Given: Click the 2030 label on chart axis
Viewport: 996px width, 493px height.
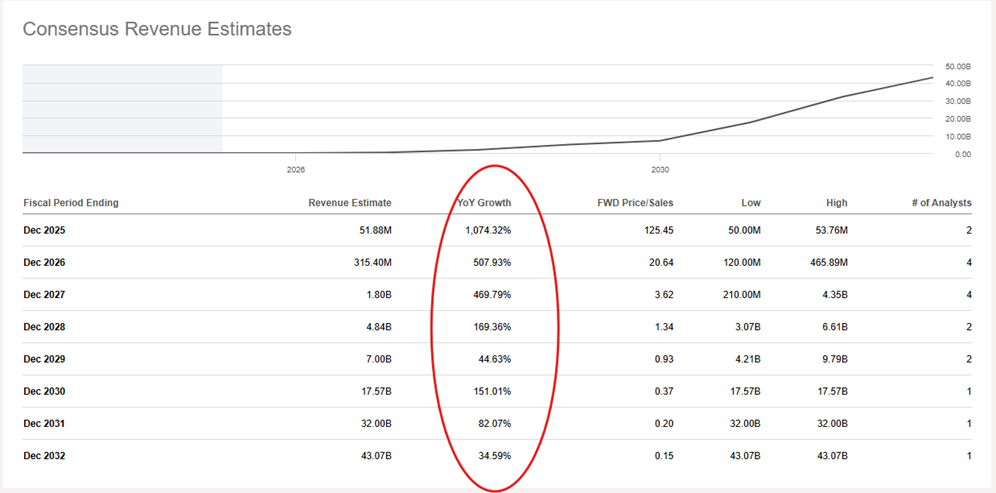Looking at the screenshot, I should pyautogui.click(x=659, y=170).
